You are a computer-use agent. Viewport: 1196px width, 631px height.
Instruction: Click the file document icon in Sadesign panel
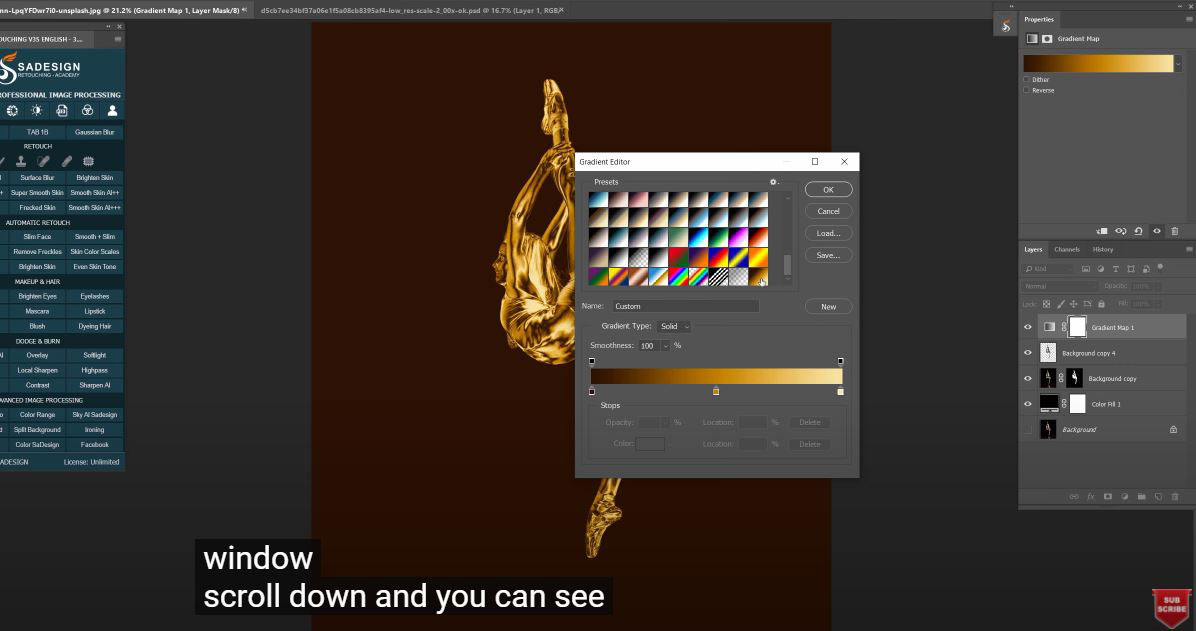click(x=62, y=111)
